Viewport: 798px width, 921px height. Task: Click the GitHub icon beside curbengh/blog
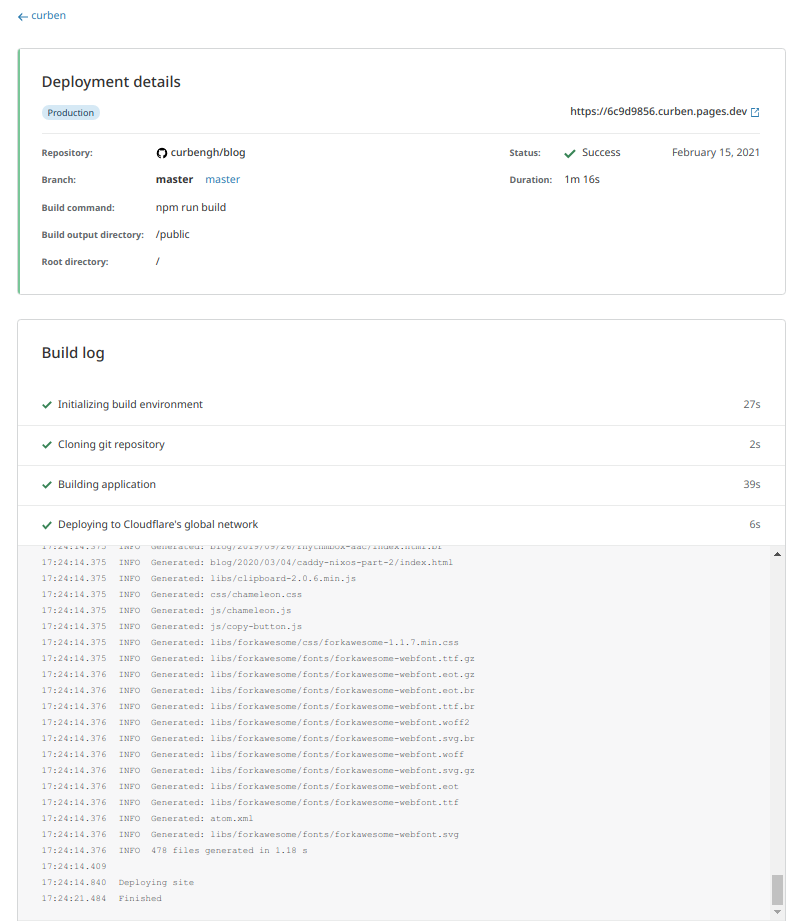click(x=161, y=153)
